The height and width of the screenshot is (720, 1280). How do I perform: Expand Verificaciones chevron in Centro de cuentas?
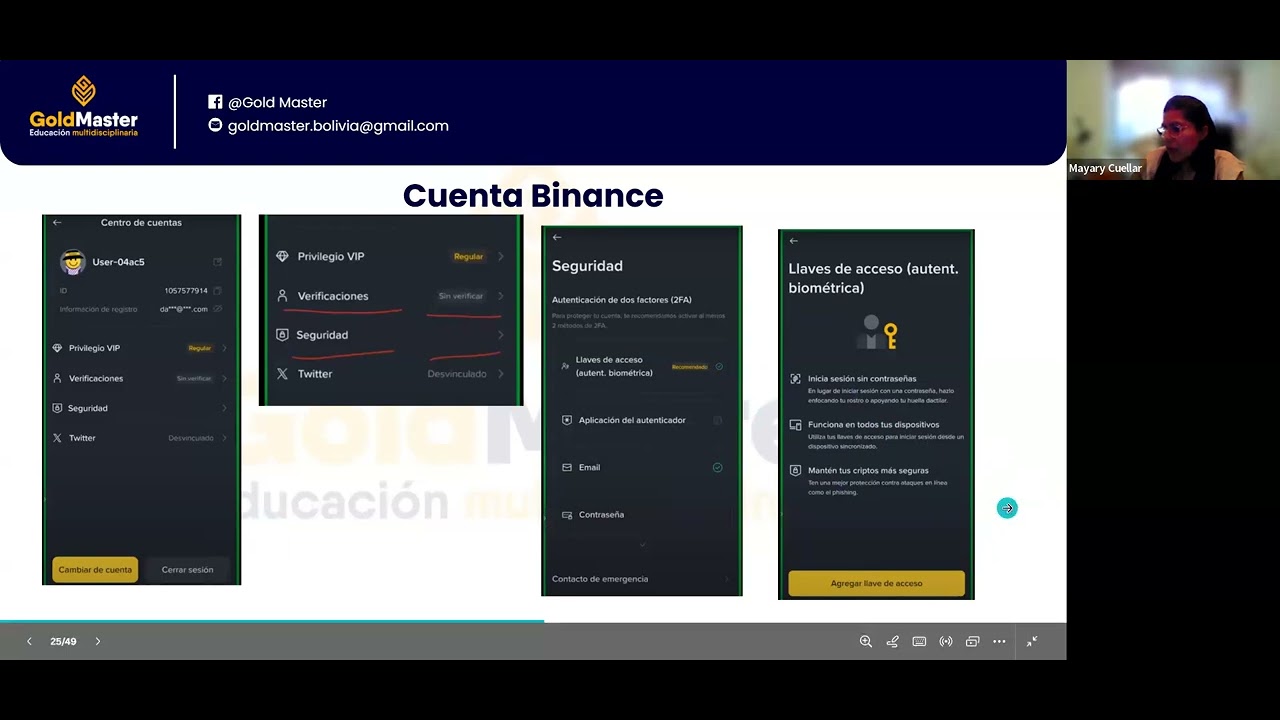click(224, 378)
